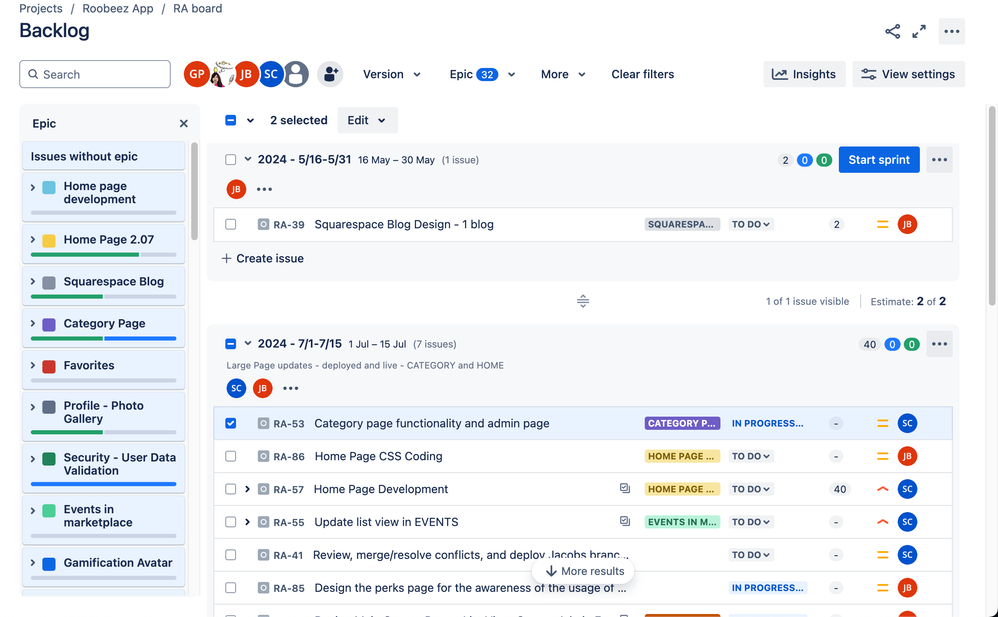This screenshot has width=998, height=617.
Task: Open View settings
Action: coord(908,74)
